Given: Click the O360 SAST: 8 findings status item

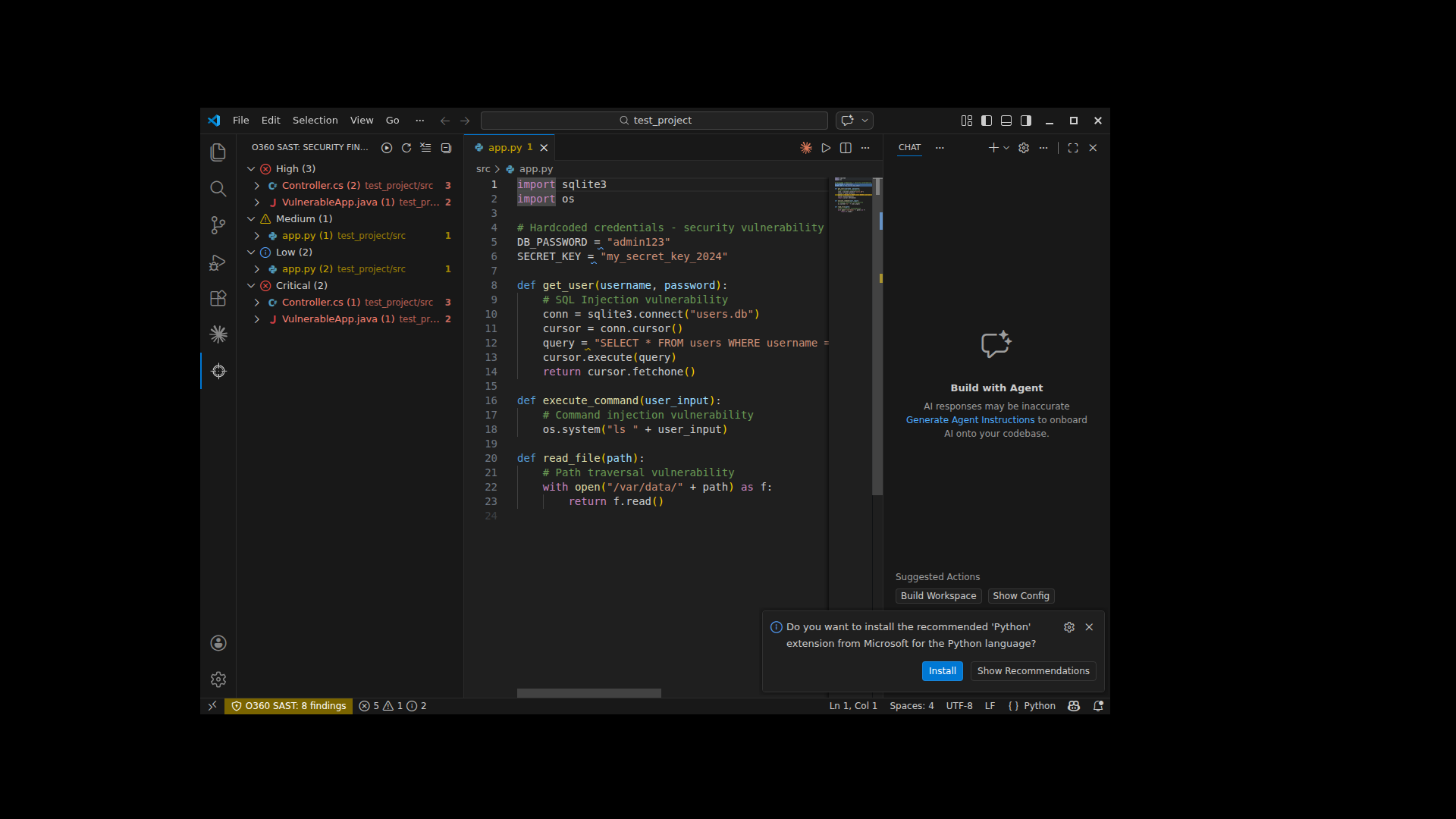Looking at the screenshot, I should pyautogui.click(x=288, y=705).
